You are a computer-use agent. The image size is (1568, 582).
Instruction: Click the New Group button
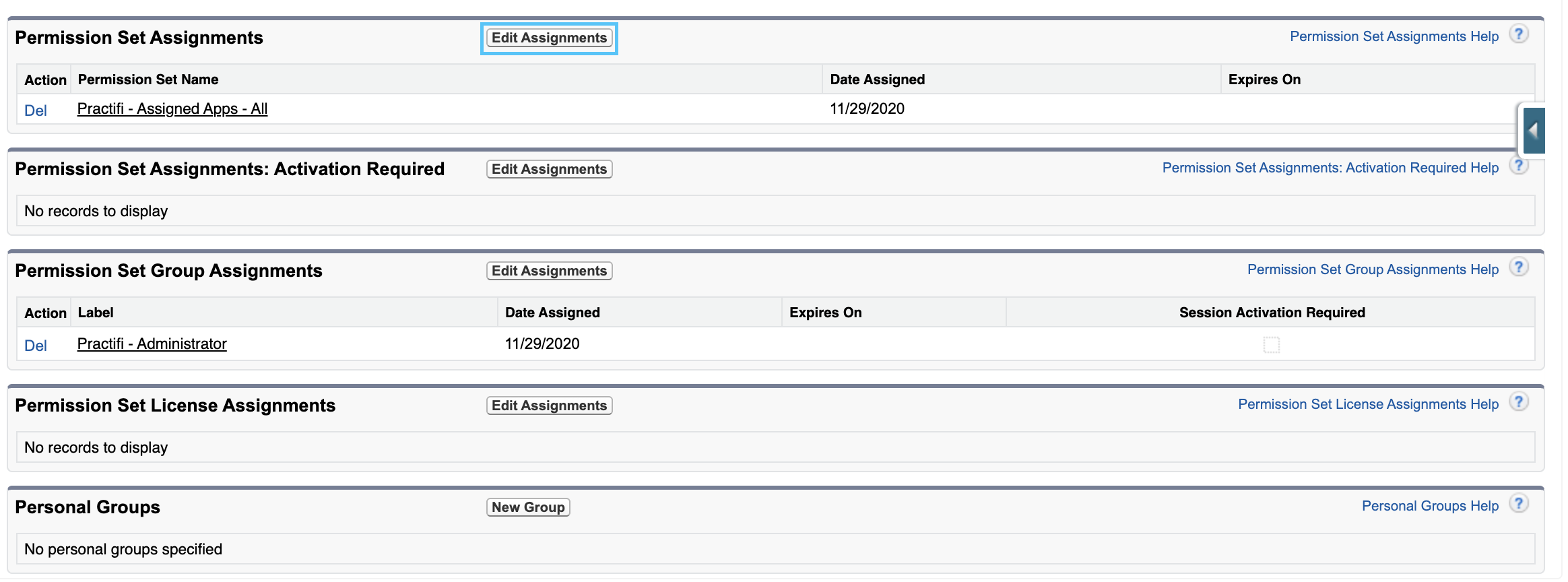point(528,507)
